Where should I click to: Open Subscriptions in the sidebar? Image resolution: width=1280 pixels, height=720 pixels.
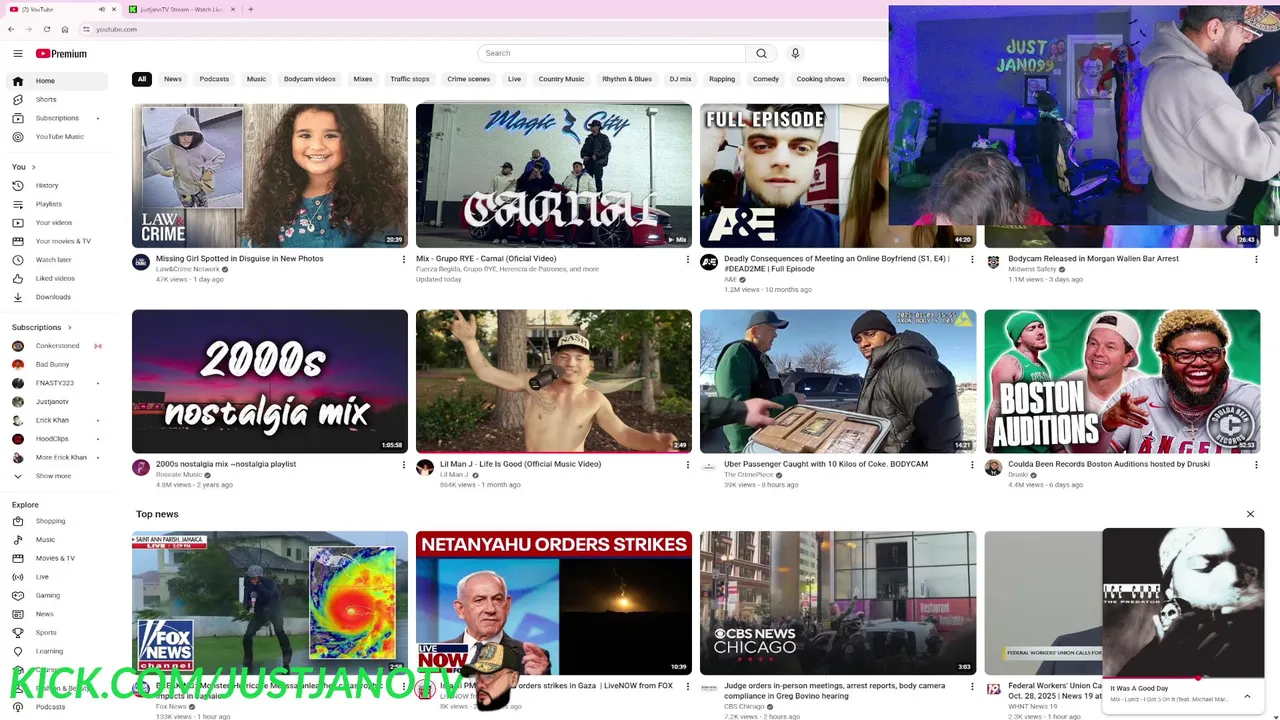(57, 118)
